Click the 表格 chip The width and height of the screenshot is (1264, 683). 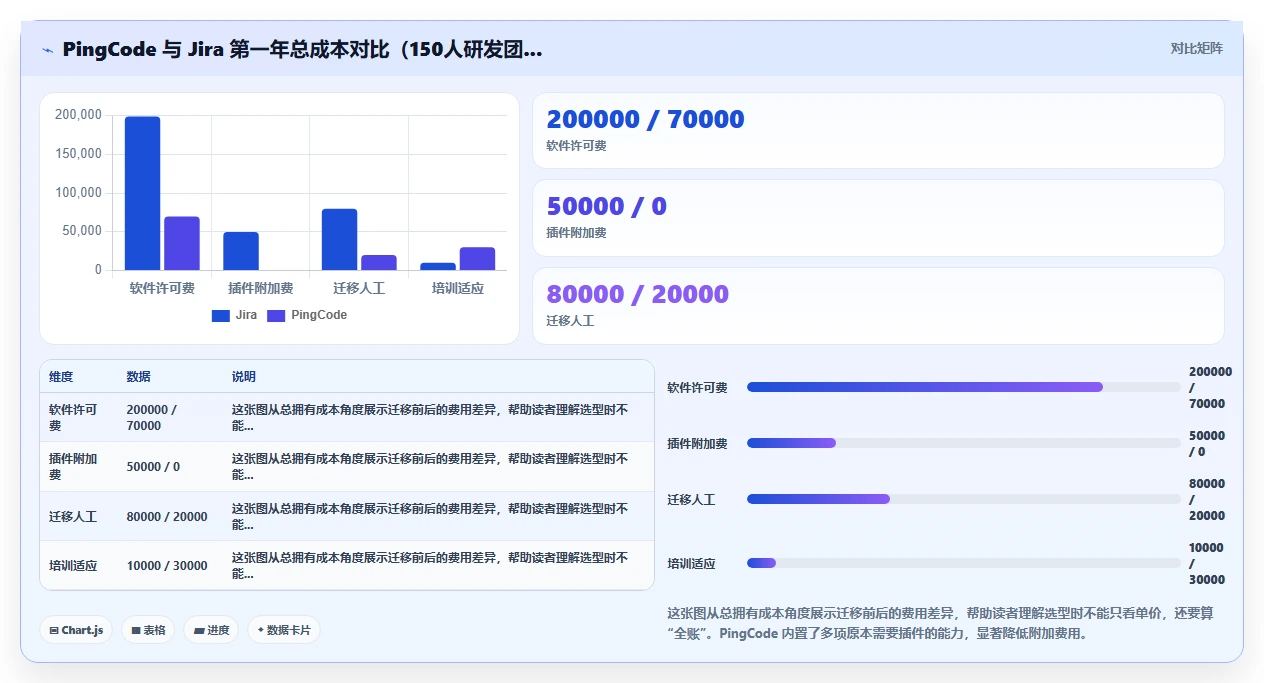click(148, 630)
